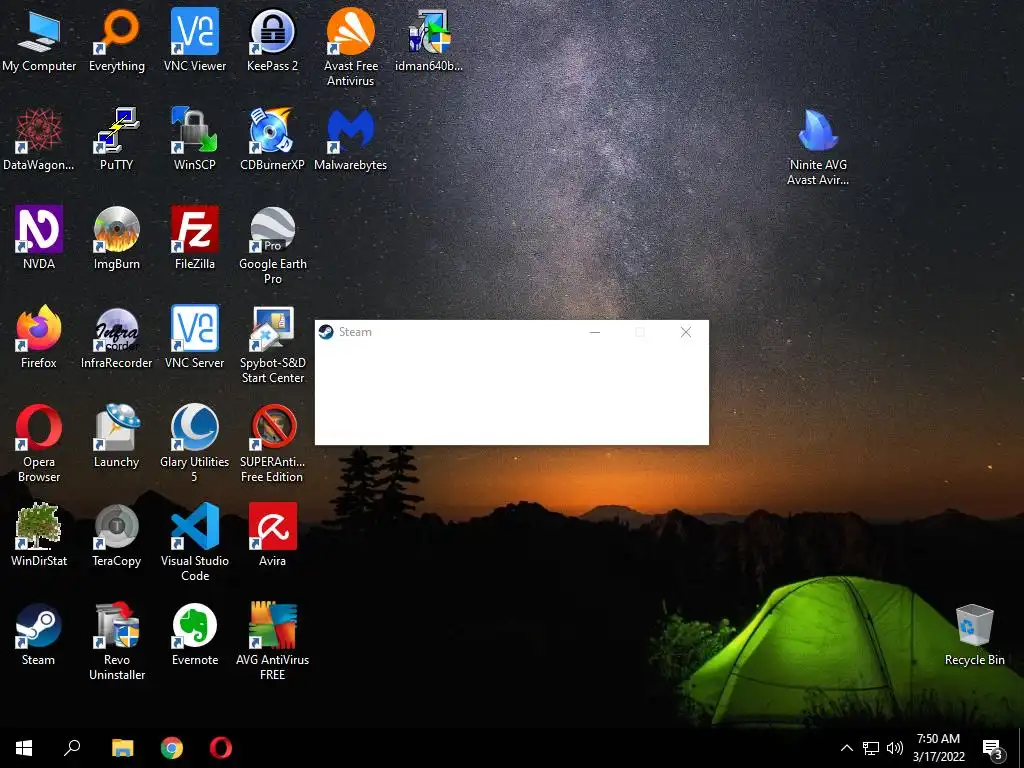The image size is (1024, 768).
Task: Open Revo Uninstaller shortcut
Action: click(117, 641)
